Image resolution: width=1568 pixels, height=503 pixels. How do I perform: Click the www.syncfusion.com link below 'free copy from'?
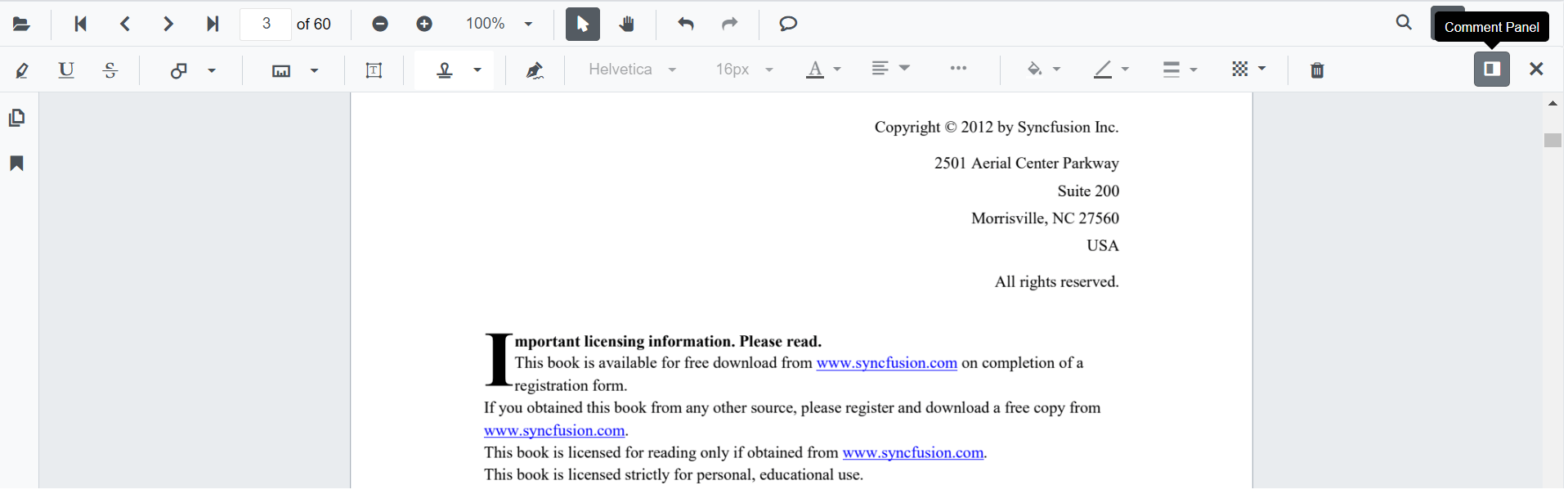[x=554, y=431]
